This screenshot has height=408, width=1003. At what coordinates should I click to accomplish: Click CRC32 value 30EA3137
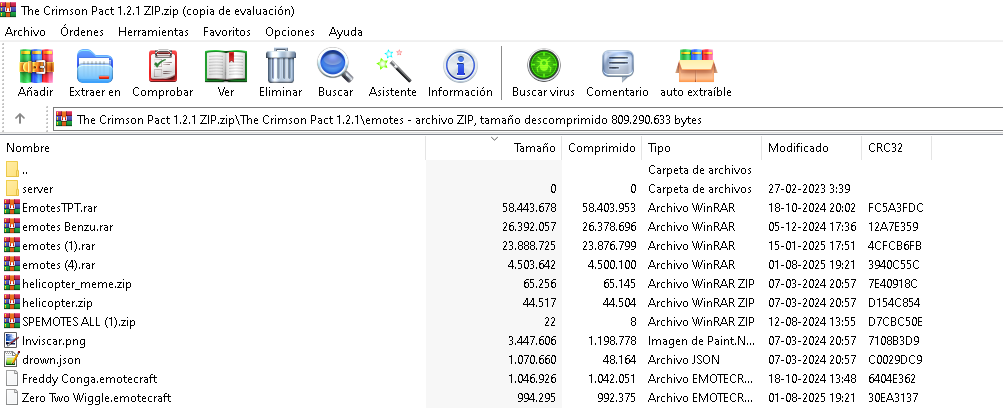tap(894, 397)
